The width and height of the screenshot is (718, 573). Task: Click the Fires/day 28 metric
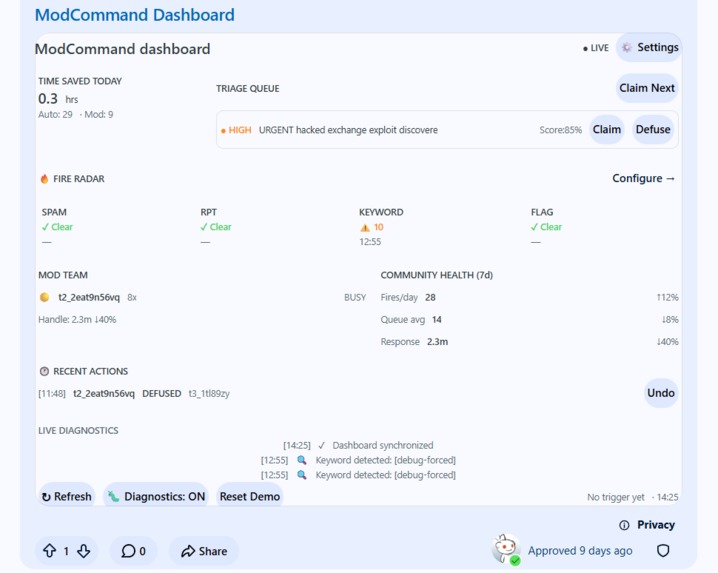click(x=408, y=297)
